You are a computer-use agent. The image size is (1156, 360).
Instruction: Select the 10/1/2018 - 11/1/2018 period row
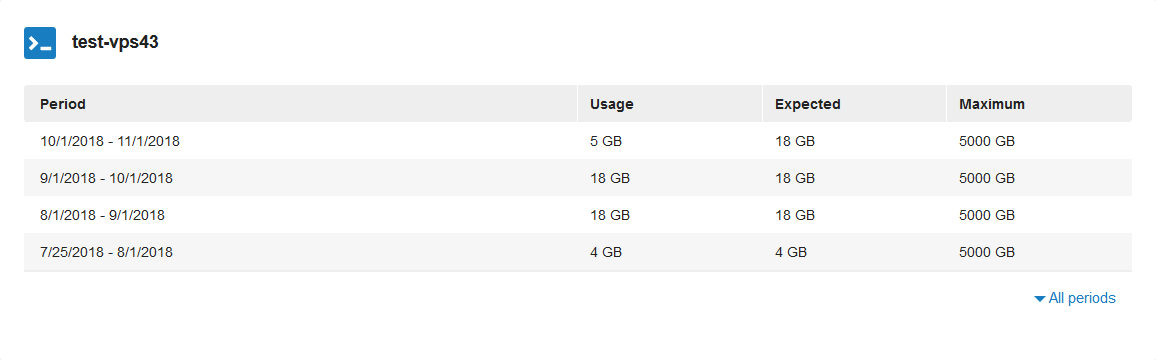pyautogui.click(x=577, y=141)
